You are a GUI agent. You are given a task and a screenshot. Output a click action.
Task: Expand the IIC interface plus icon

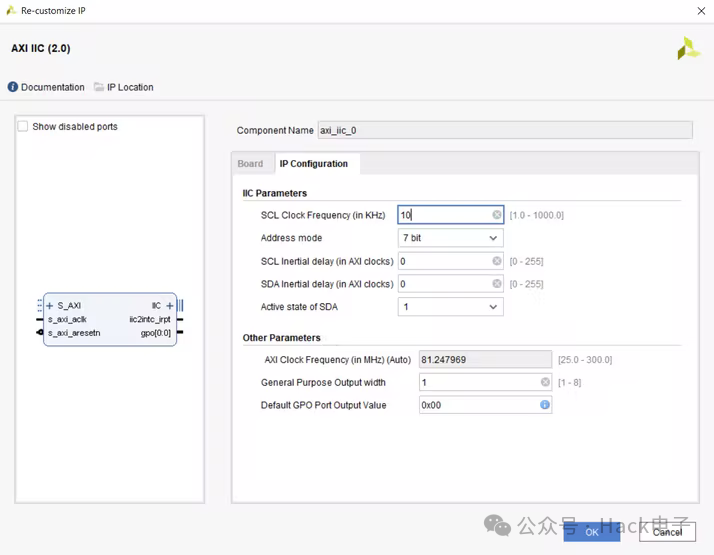(170, 306)
